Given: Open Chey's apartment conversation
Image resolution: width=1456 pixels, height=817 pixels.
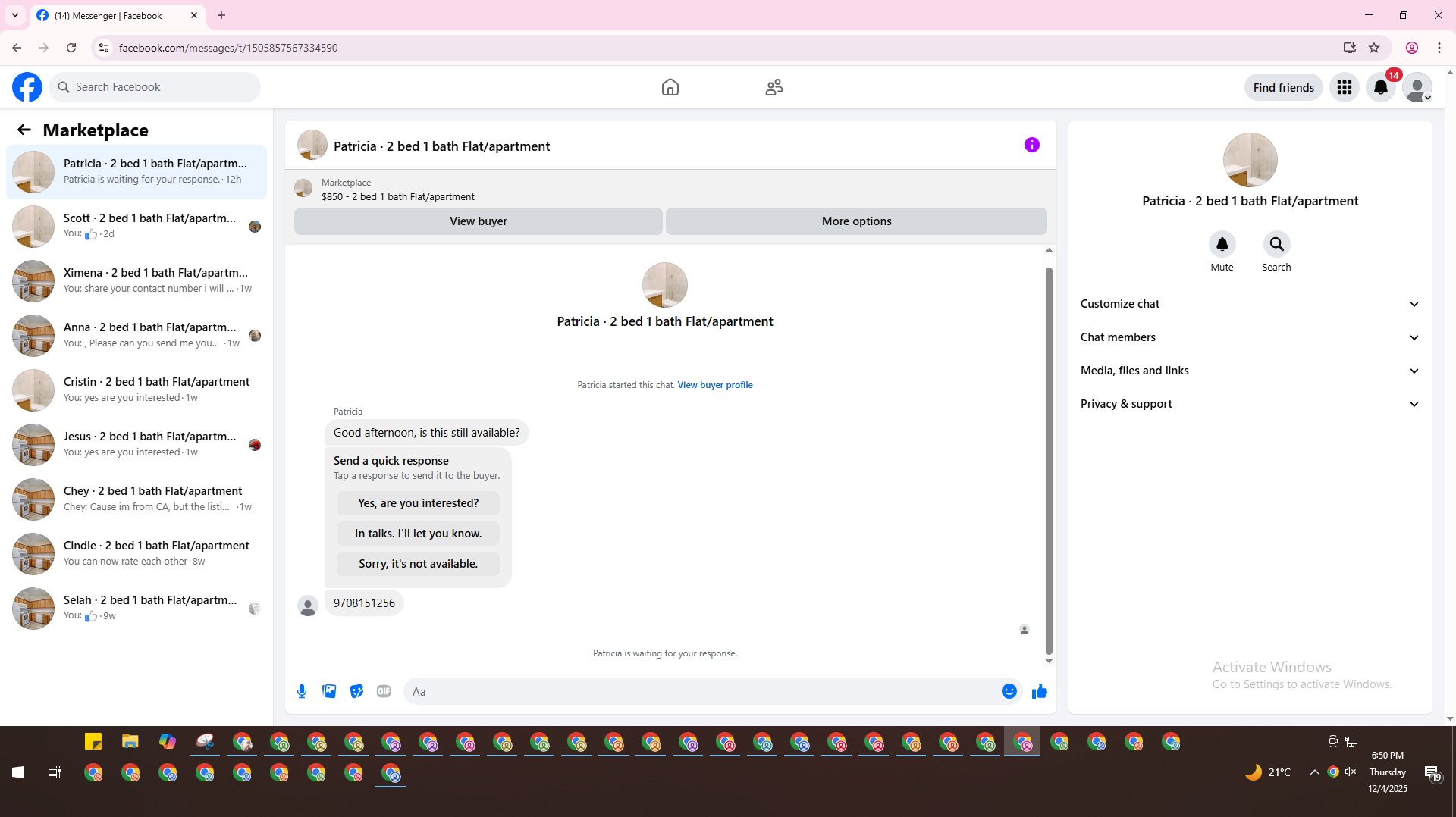Looking at the screenshot, I should coord(136,499).
